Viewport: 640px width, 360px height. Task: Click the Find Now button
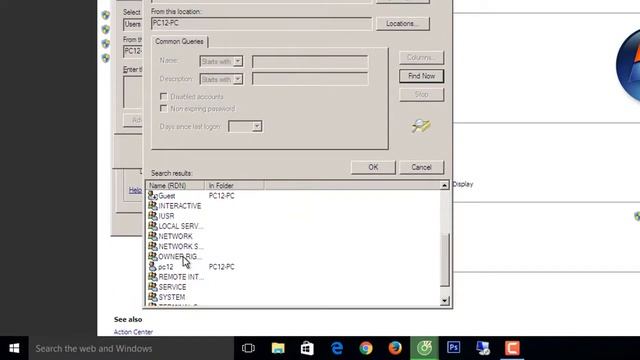coord(421,76)
